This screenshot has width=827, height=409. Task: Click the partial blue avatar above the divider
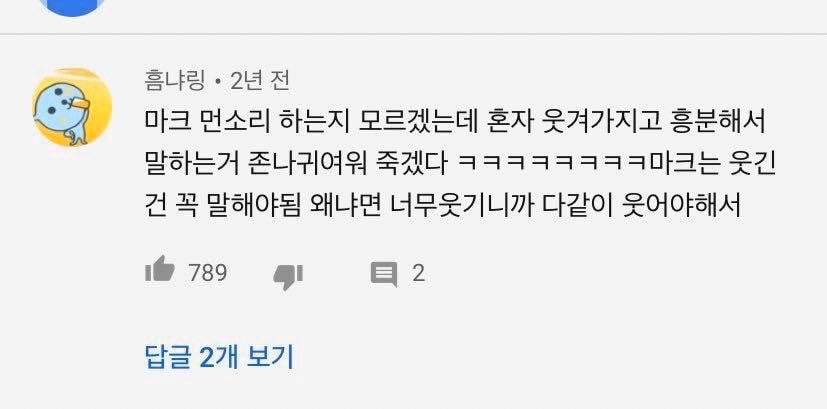(72, 7)
